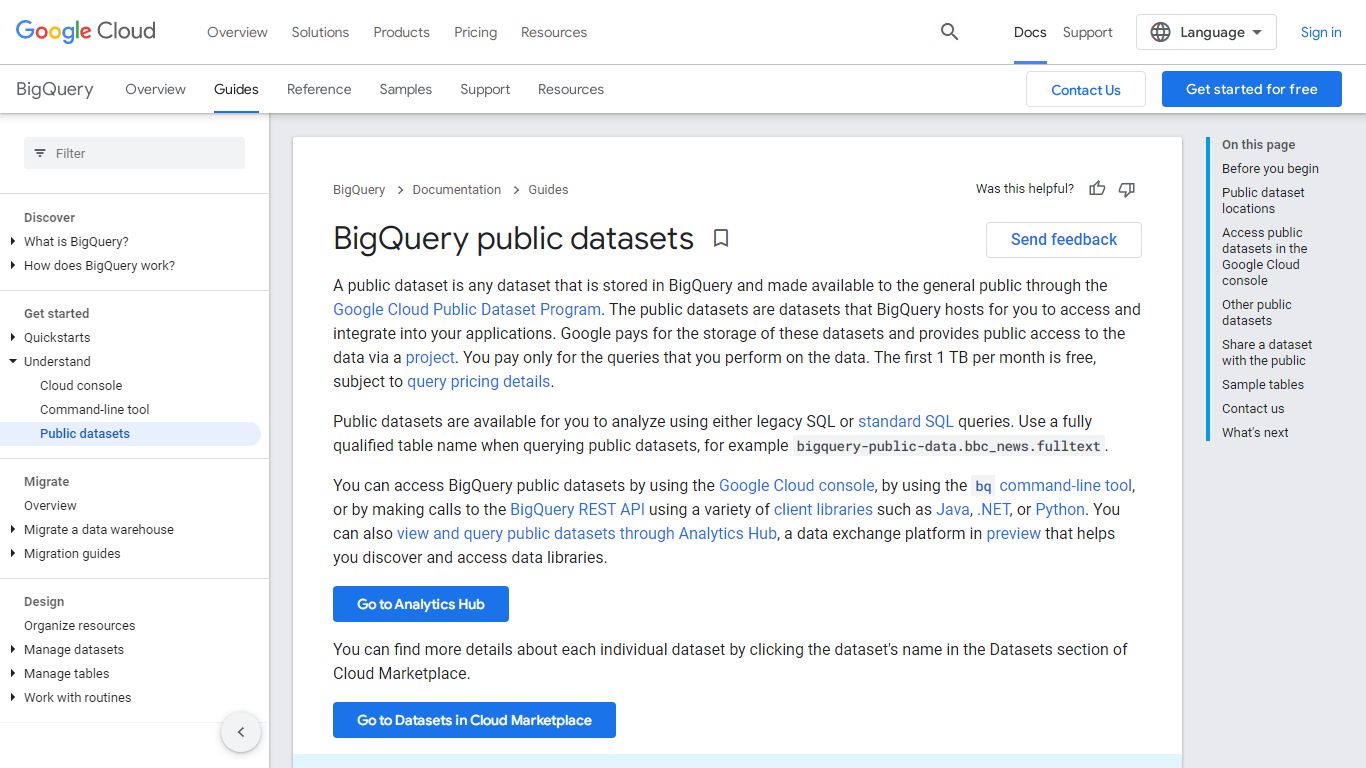Open the client libraries link
1366x768 pixels.
click(x=823, y=509)
